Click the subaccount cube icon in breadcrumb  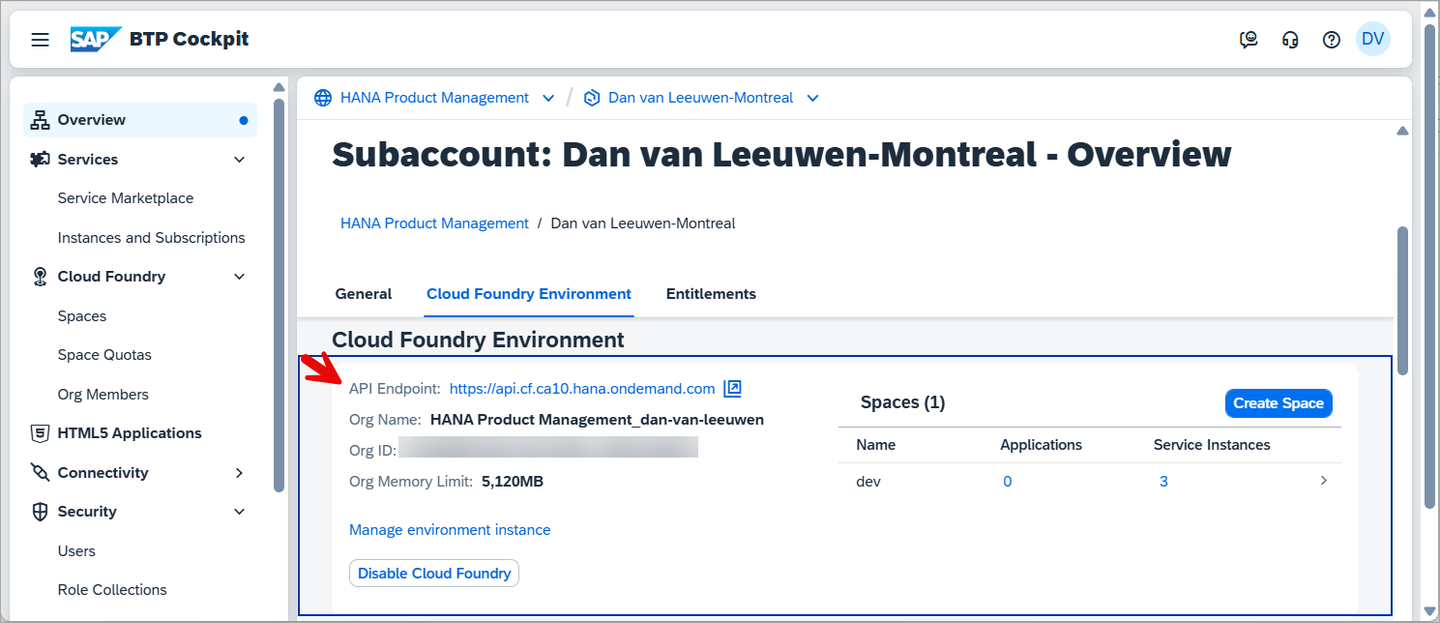(x=592, y=98)
